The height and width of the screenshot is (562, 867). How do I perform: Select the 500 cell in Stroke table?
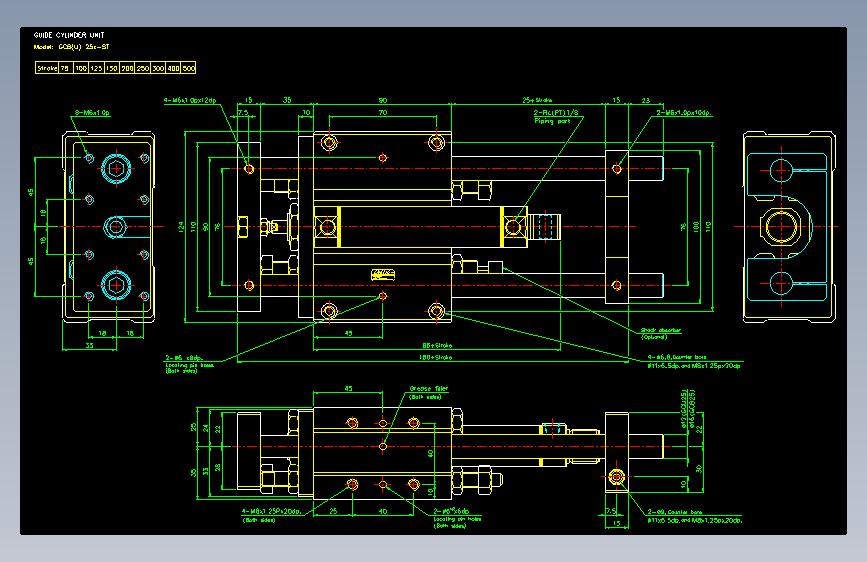189,68
